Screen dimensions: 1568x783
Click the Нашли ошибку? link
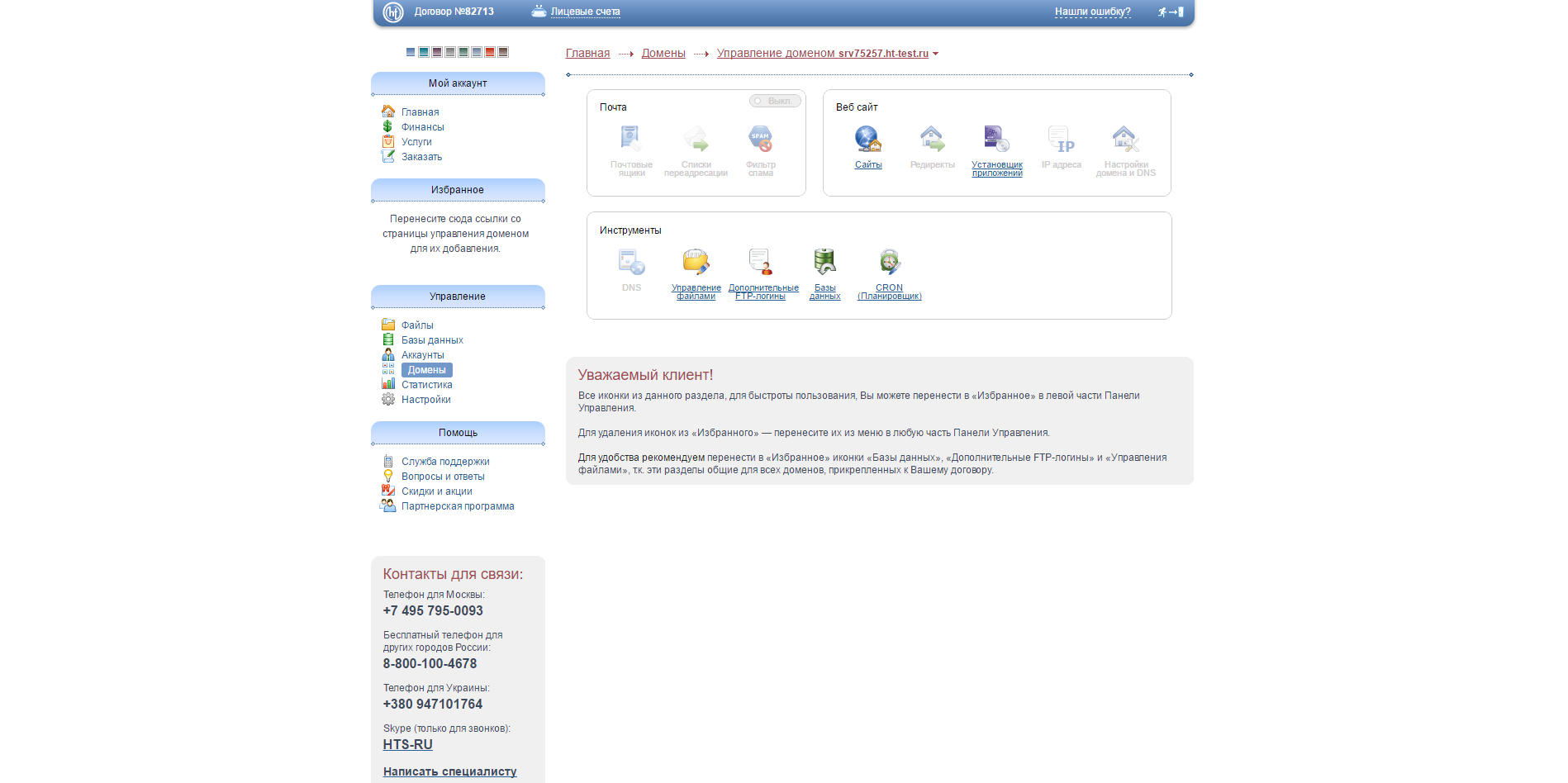tap(1092, 12)
